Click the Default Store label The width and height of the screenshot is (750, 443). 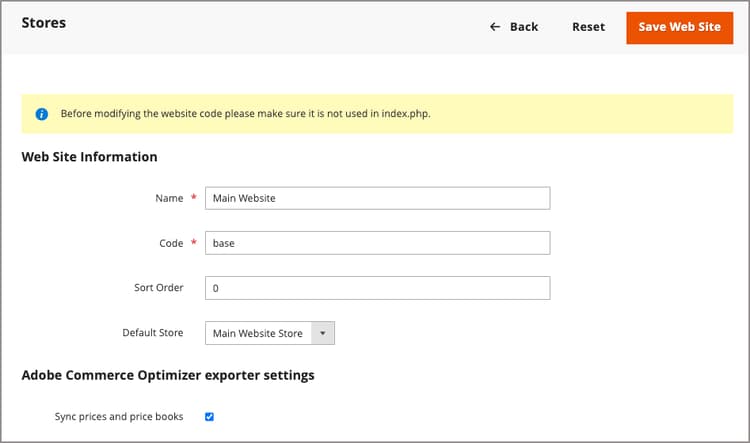click(153, 332)
